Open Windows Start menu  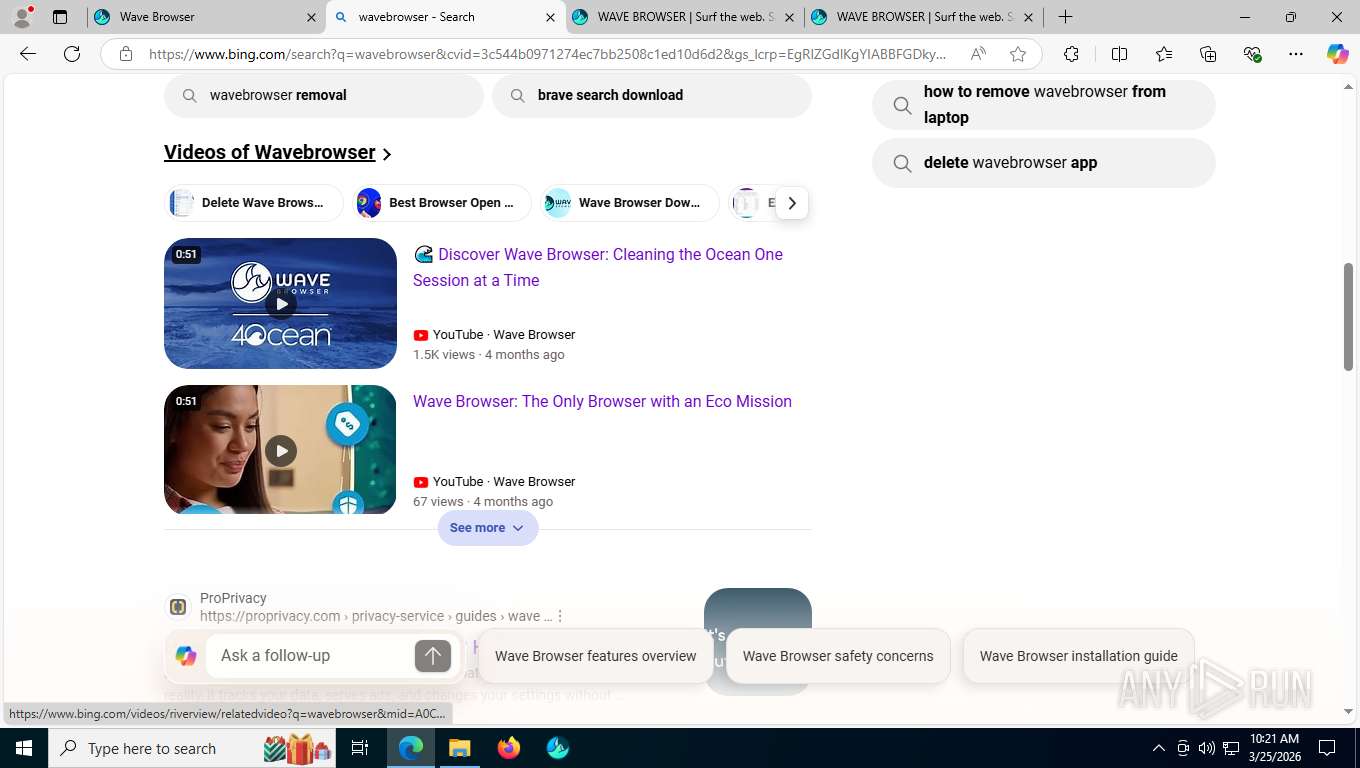pos(24,748)
